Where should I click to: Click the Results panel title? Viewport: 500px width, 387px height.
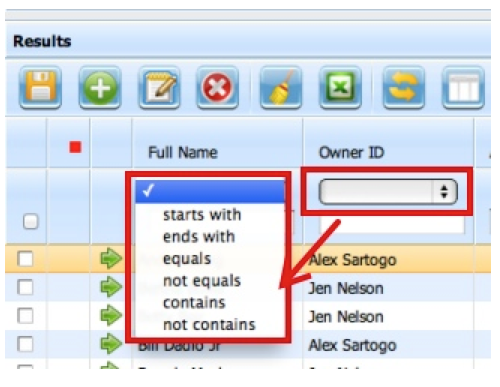(42, 41)
